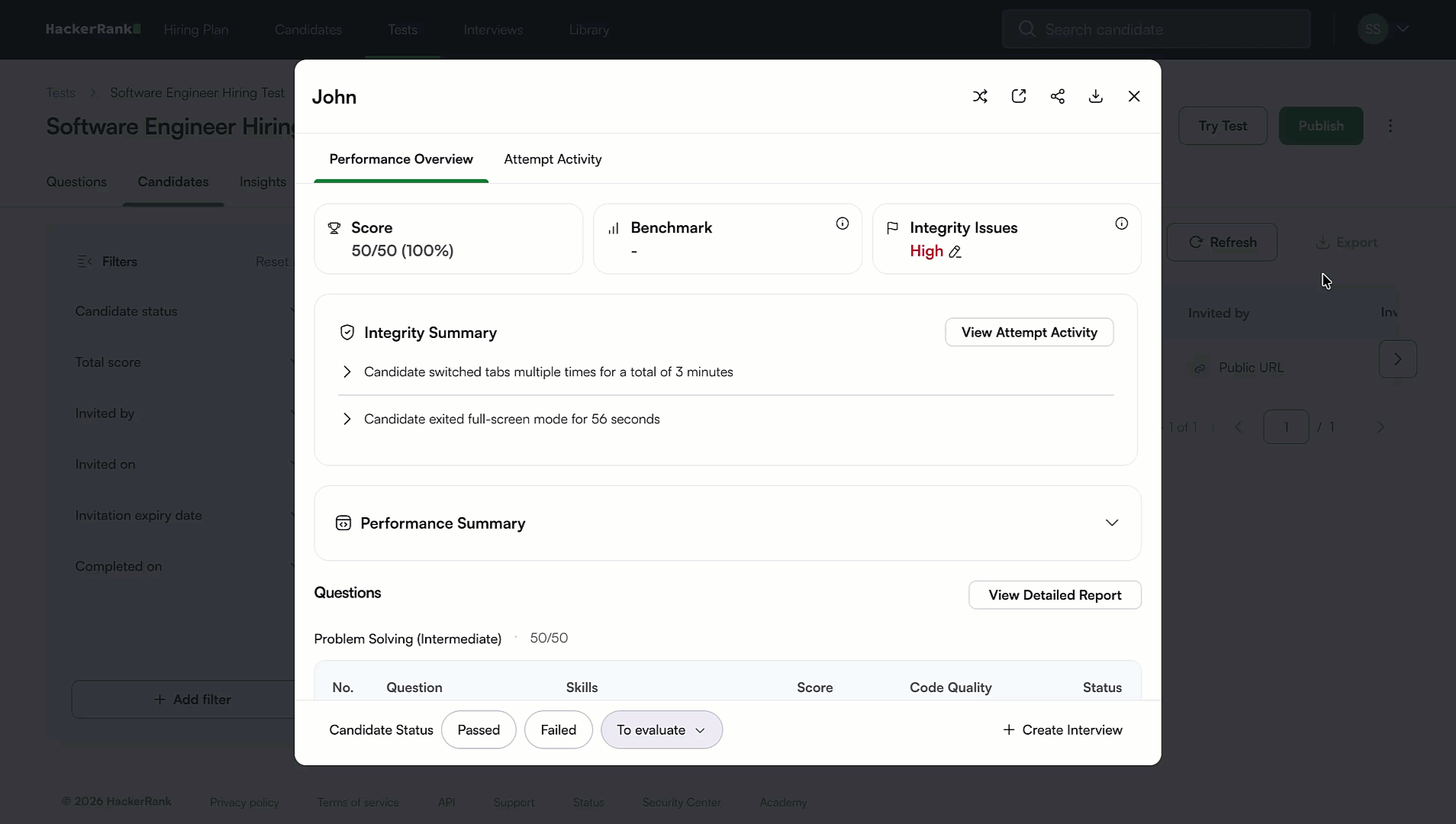Image resolution: width=1456 pixels, height=824 pixels.
Task: Mark candidate status as Passed
Action: pos(478,729)
